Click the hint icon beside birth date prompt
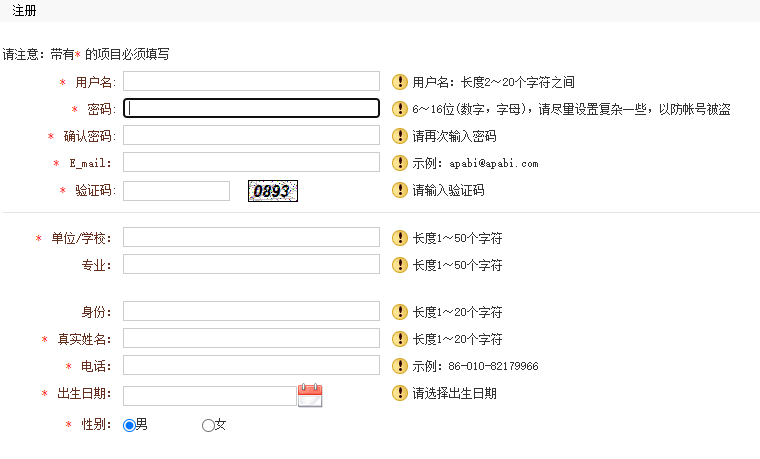760x459 pixels. pyautogui.click(x=400, y=393)
